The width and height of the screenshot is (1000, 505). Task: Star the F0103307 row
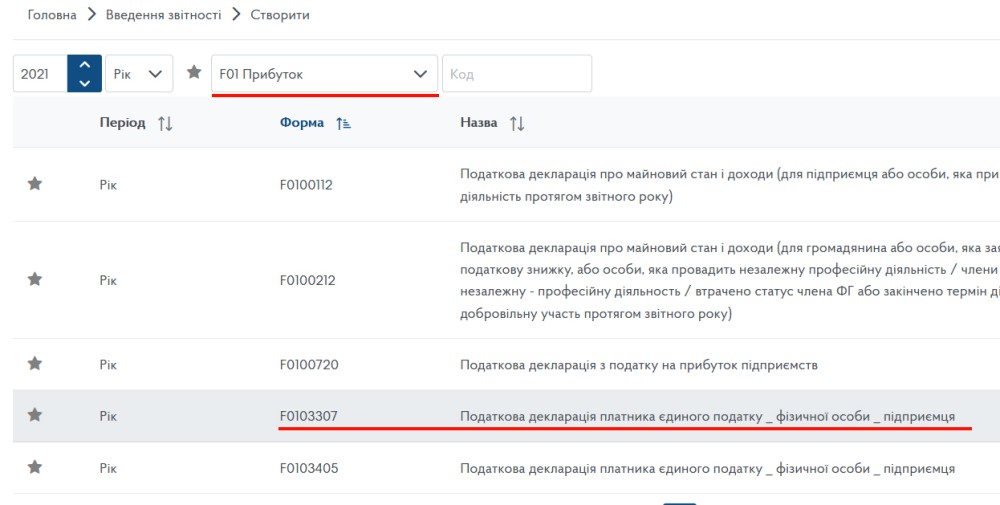pos(35,415)
